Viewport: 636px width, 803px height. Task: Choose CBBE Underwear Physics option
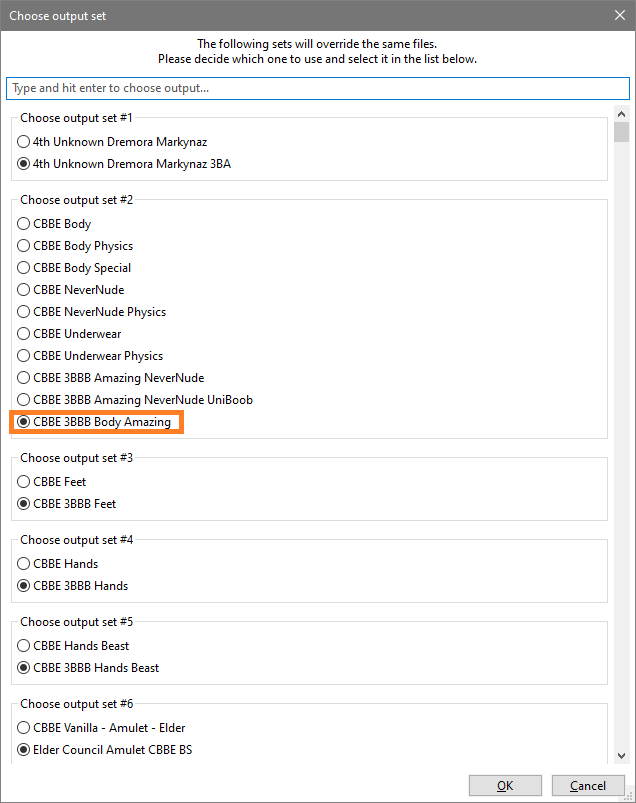tap(90, 356)
